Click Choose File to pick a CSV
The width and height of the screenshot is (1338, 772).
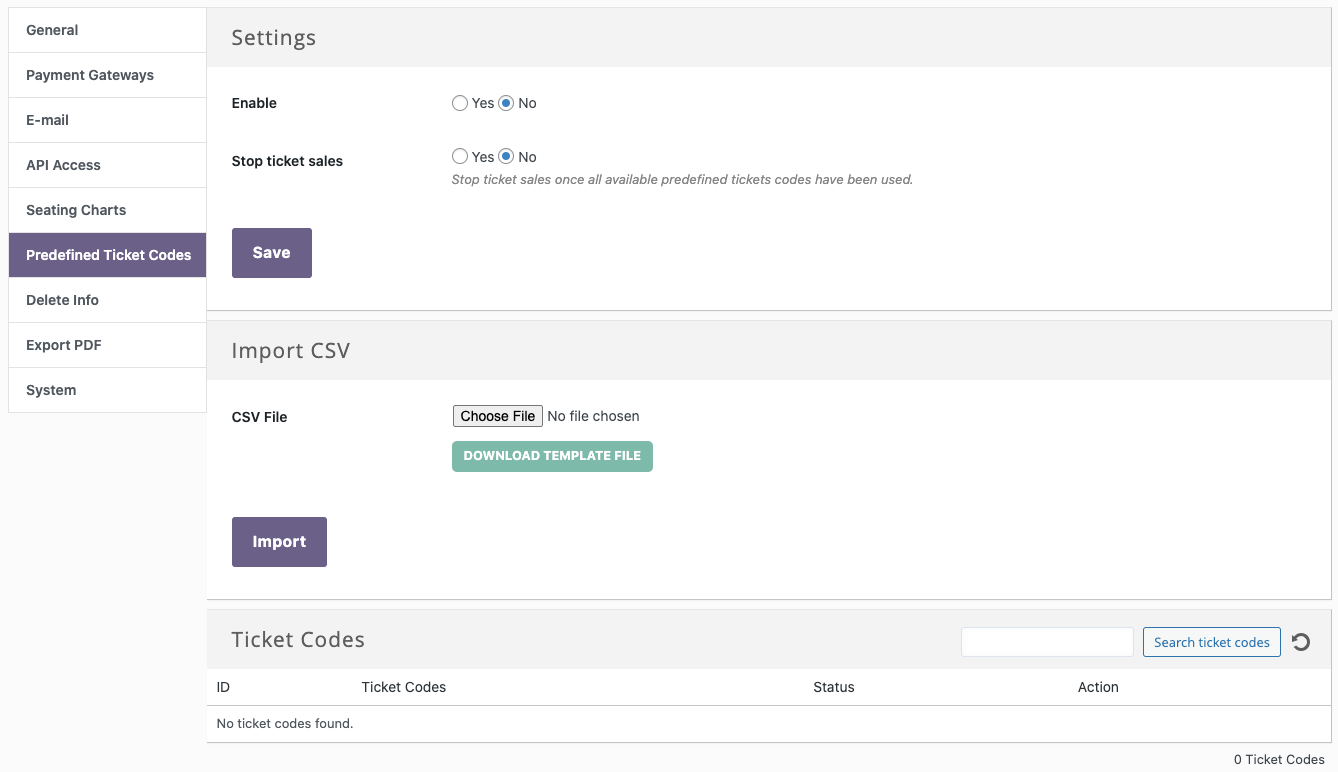tap(497, 416)
